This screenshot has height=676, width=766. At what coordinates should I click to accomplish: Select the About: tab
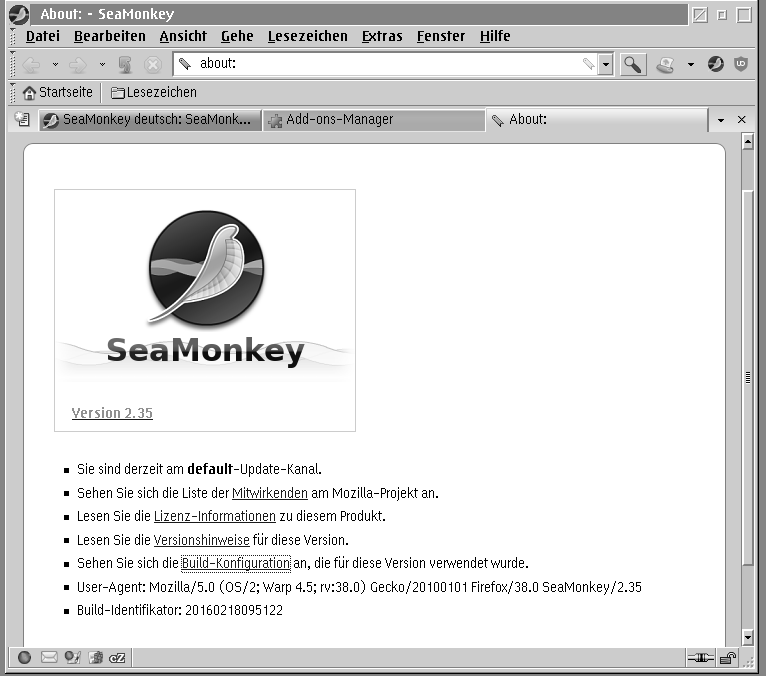(596, 120)
